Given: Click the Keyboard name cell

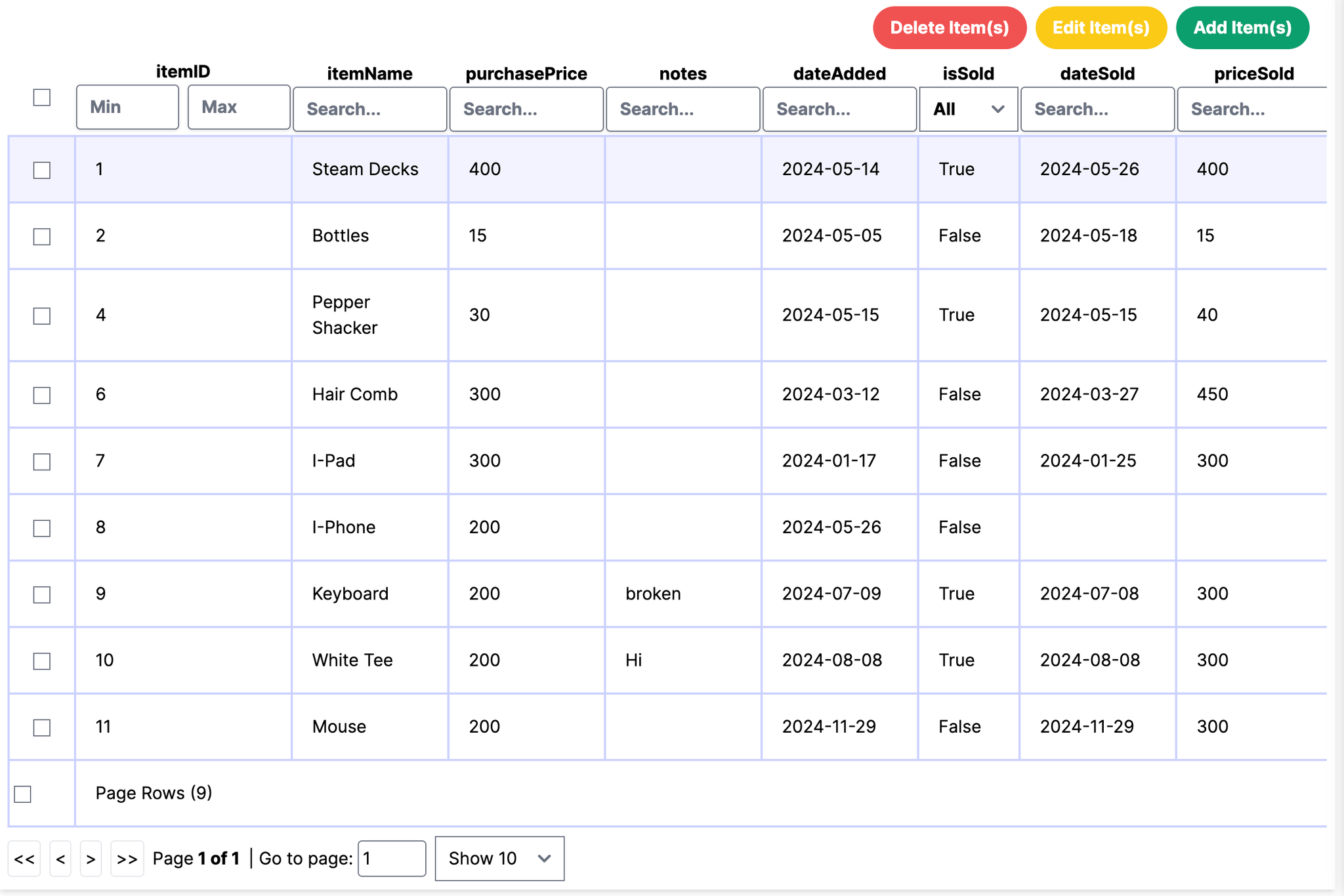Looking at the screenshot, I should click(370, 594).
